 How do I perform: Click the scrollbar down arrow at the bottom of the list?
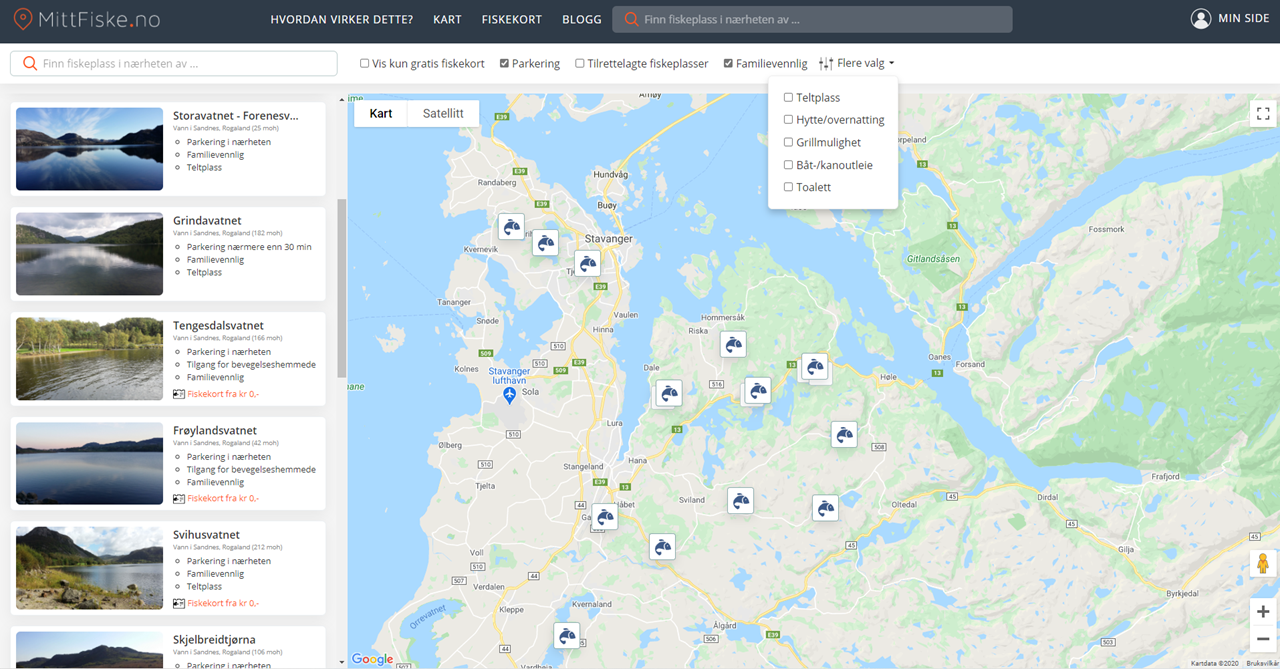click(342, 661)
